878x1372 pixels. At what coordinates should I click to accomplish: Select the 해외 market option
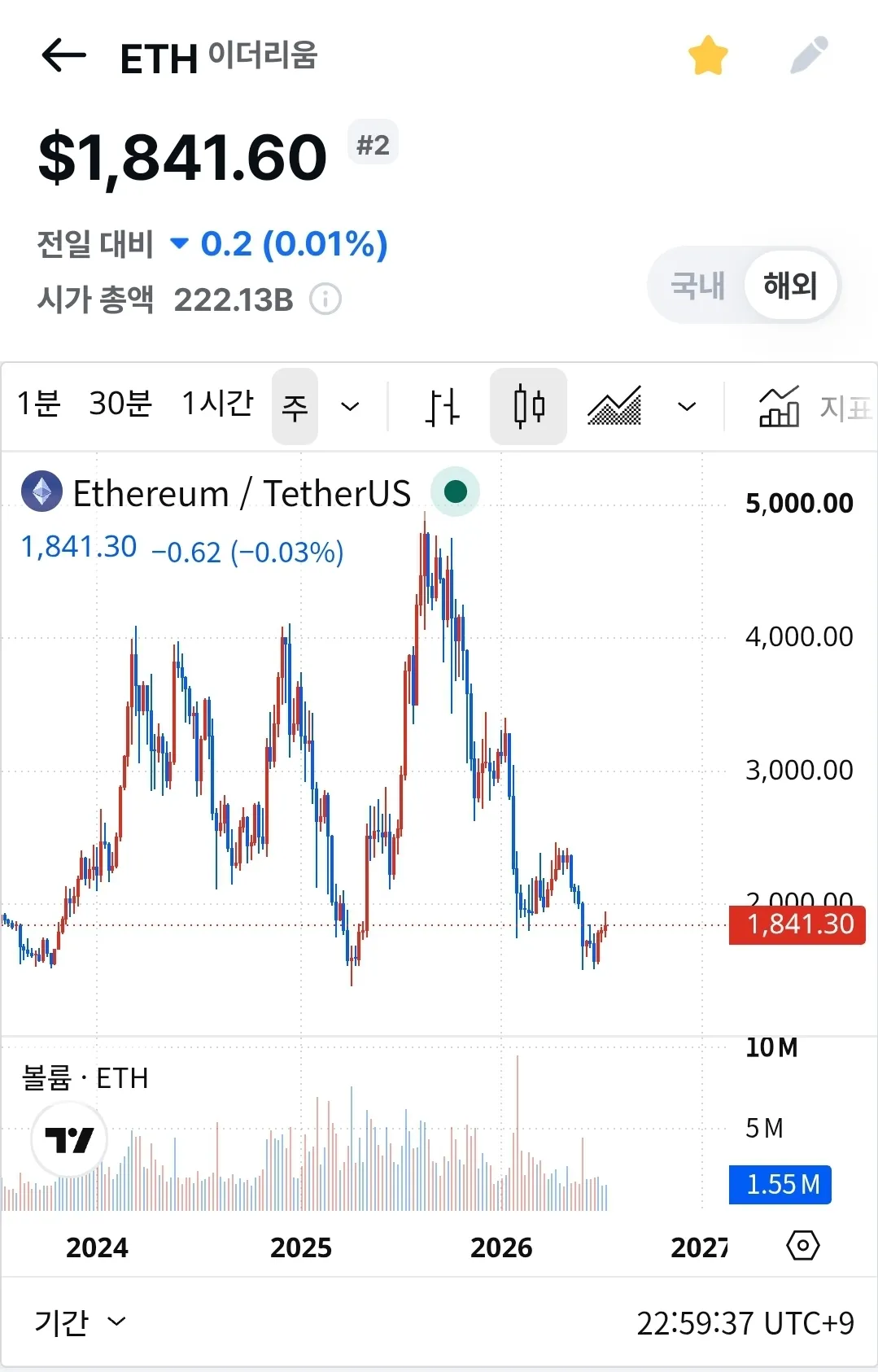(x=790, y=286)
